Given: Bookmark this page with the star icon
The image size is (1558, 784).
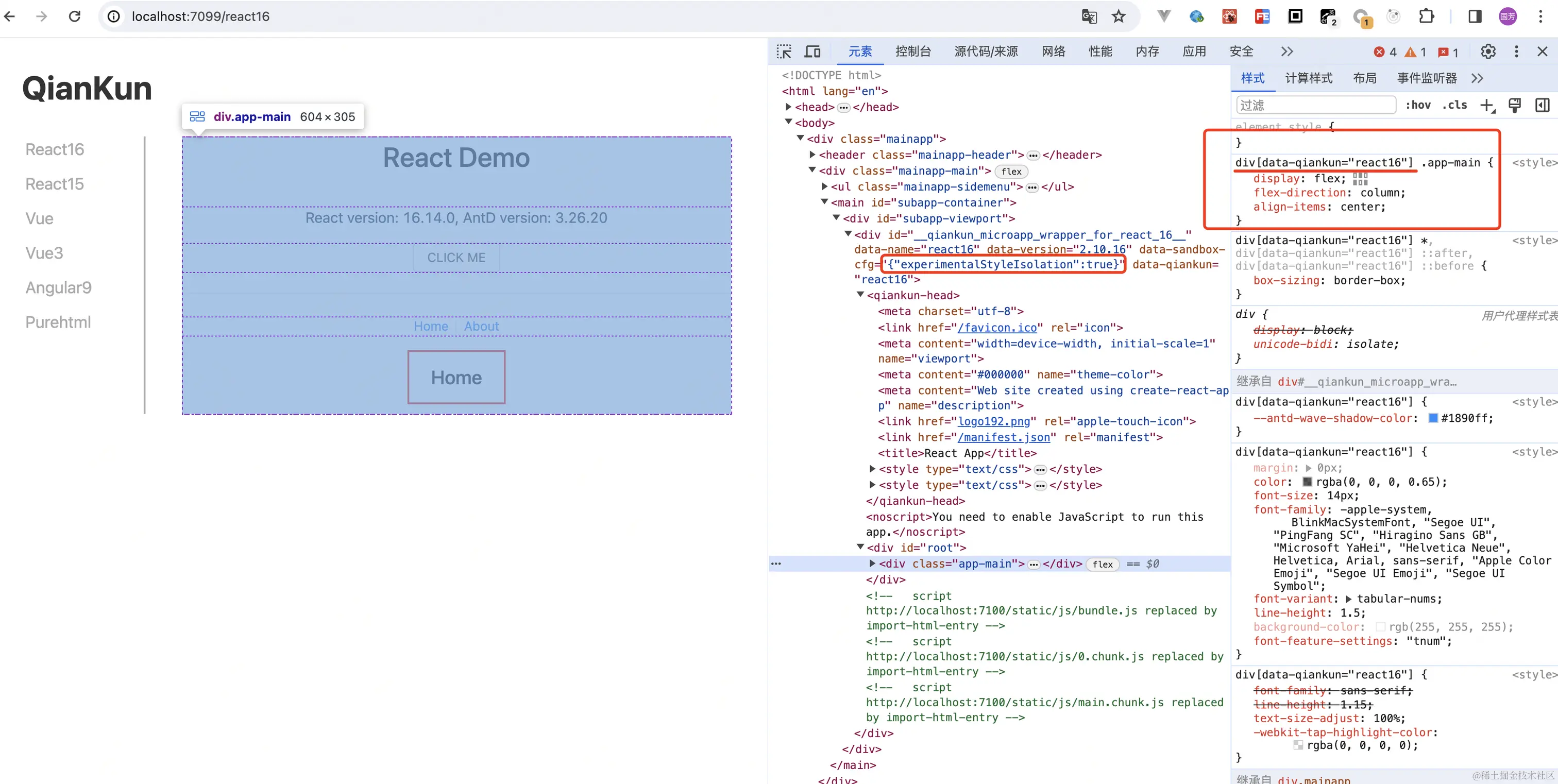Looking at the screenshot, I should [x=1119, y=16].
